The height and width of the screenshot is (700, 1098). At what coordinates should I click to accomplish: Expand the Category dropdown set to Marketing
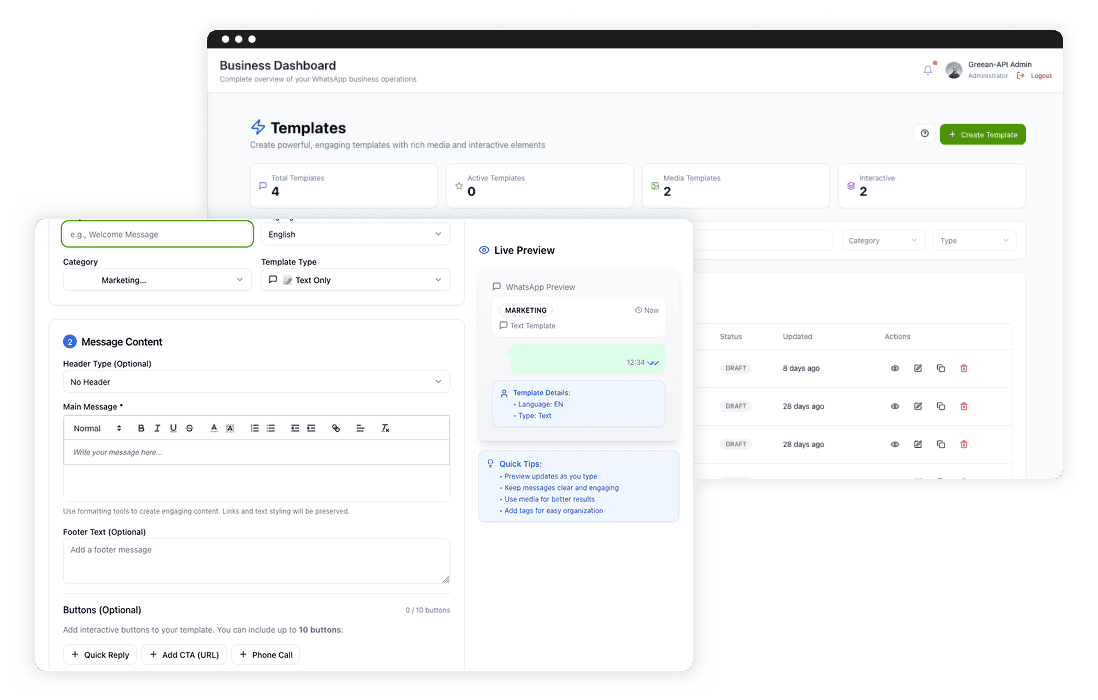[157, 279]
